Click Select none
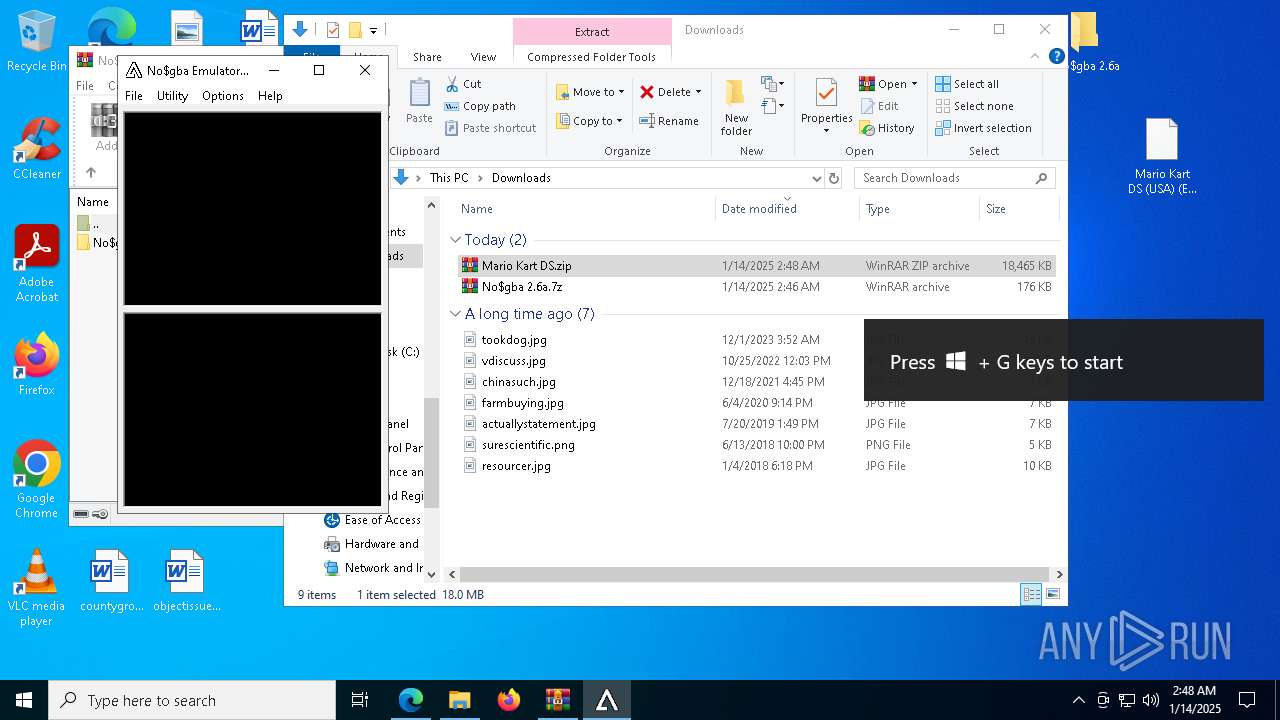This screenshot has height=720, width=1280. click(974, 106)
